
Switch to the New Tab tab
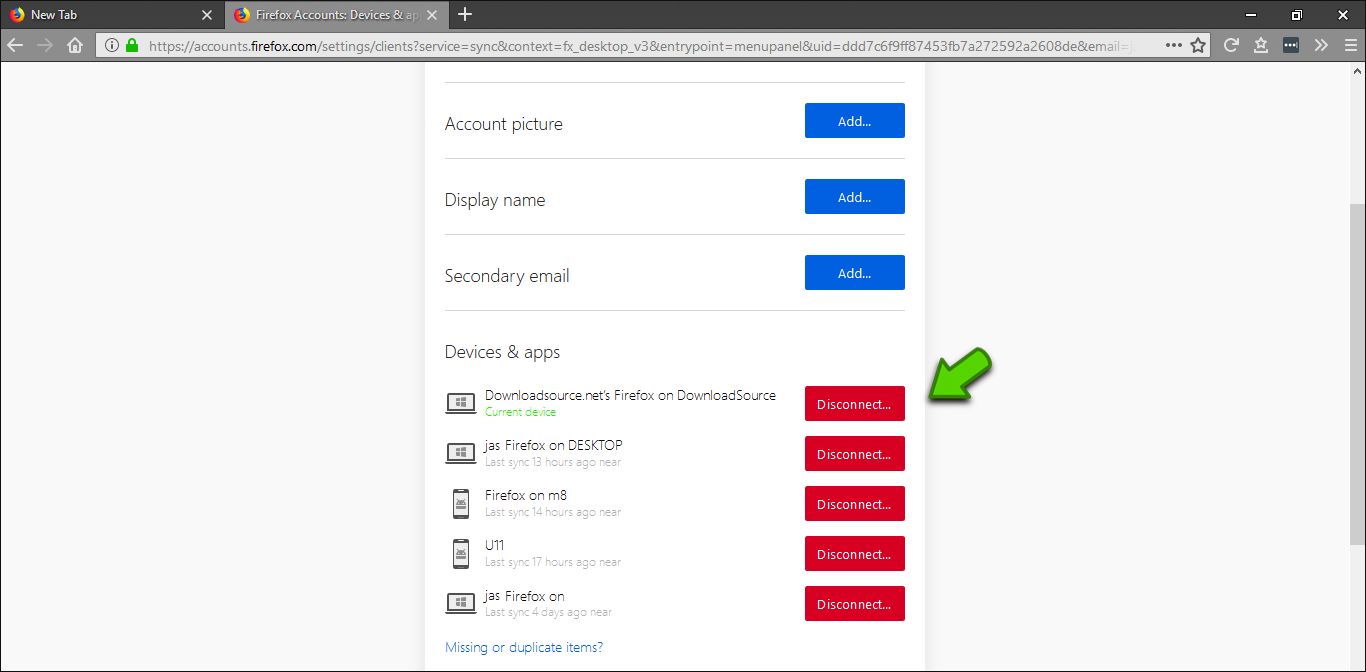point(112,15)
